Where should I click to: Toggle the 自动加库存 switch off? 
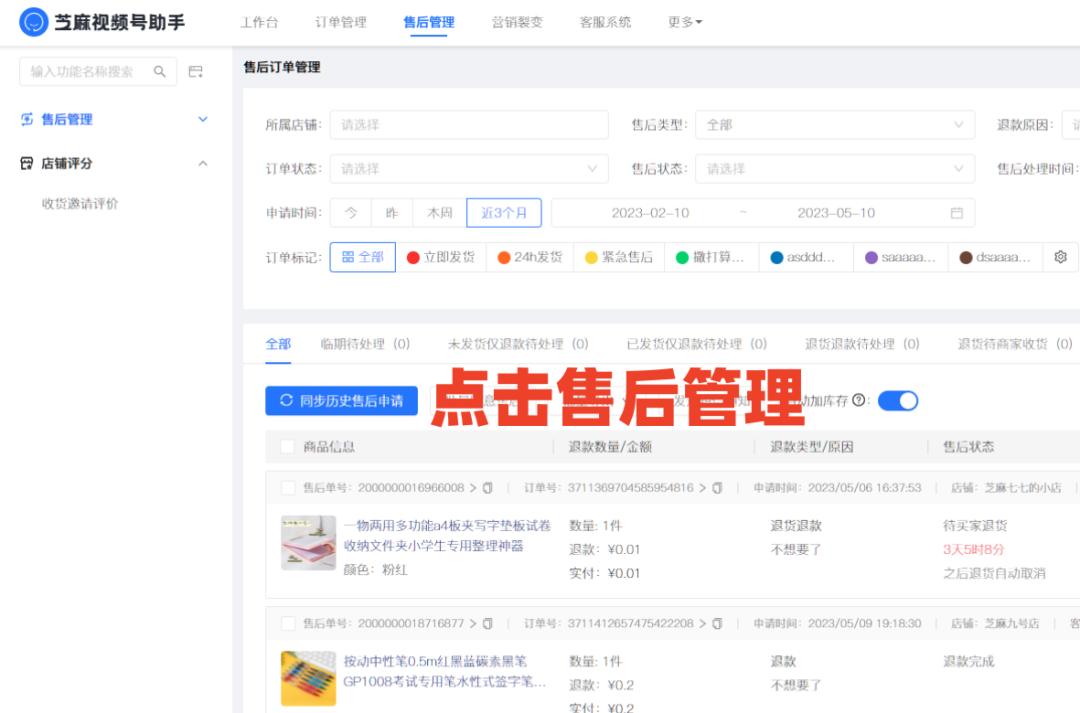(x=899, y=401)
